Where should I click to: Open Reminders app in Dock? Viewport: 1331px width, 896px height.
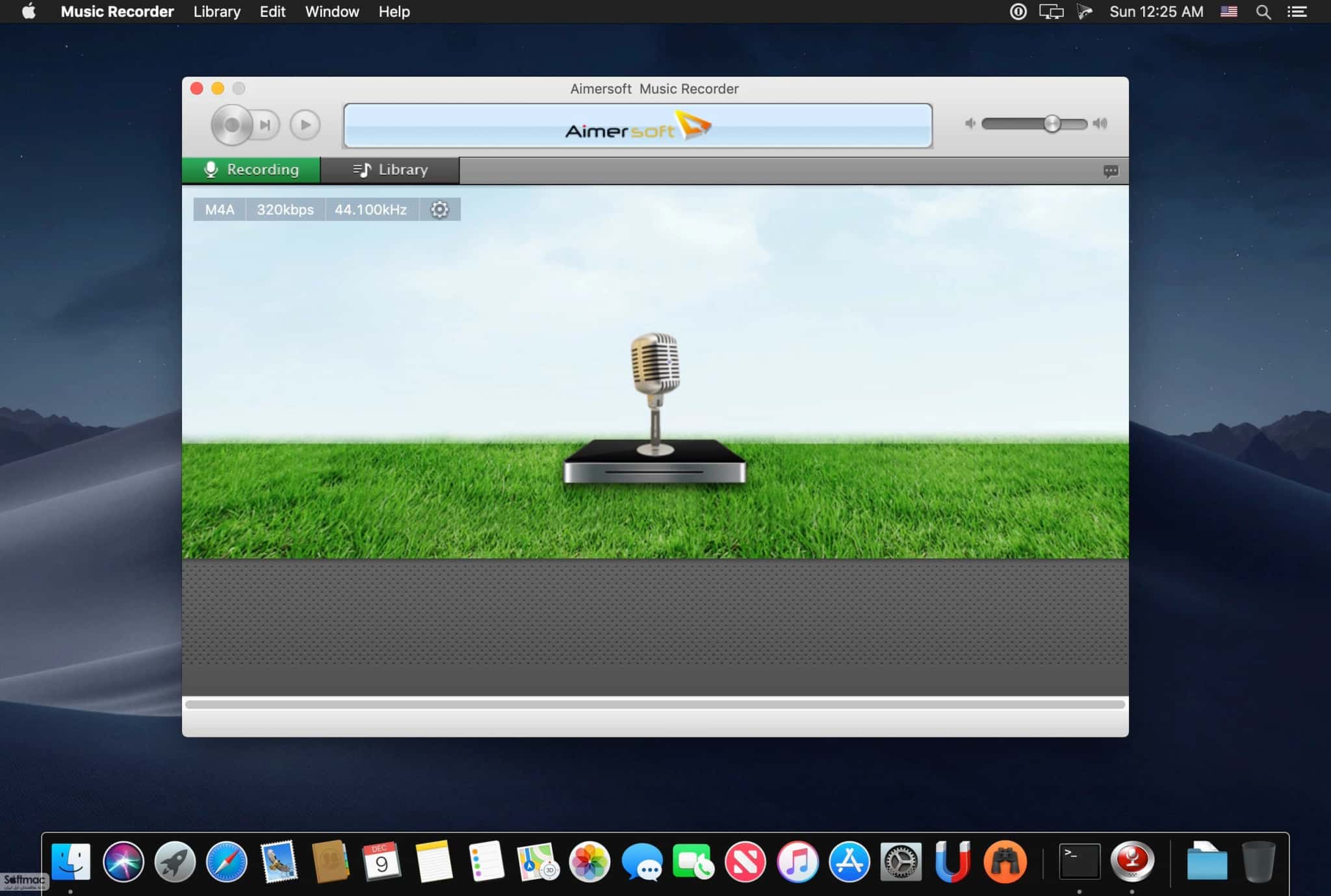(485, 862)
